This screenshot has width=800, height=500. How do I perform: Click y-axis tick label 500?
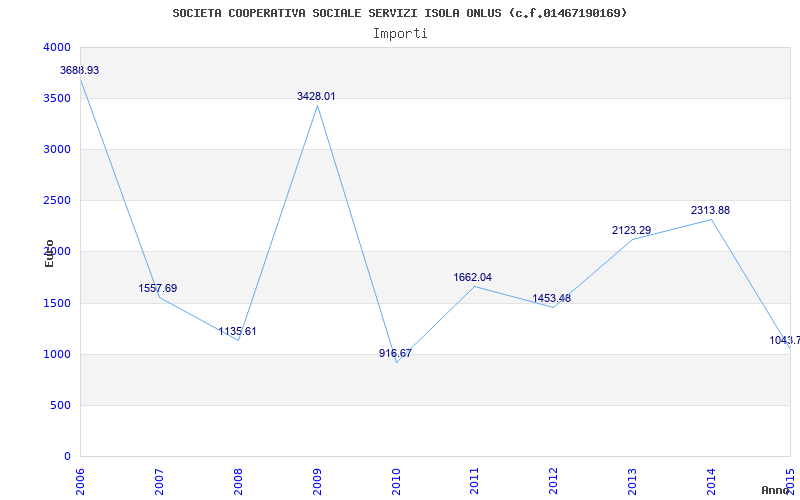click(x=61, y=406)
